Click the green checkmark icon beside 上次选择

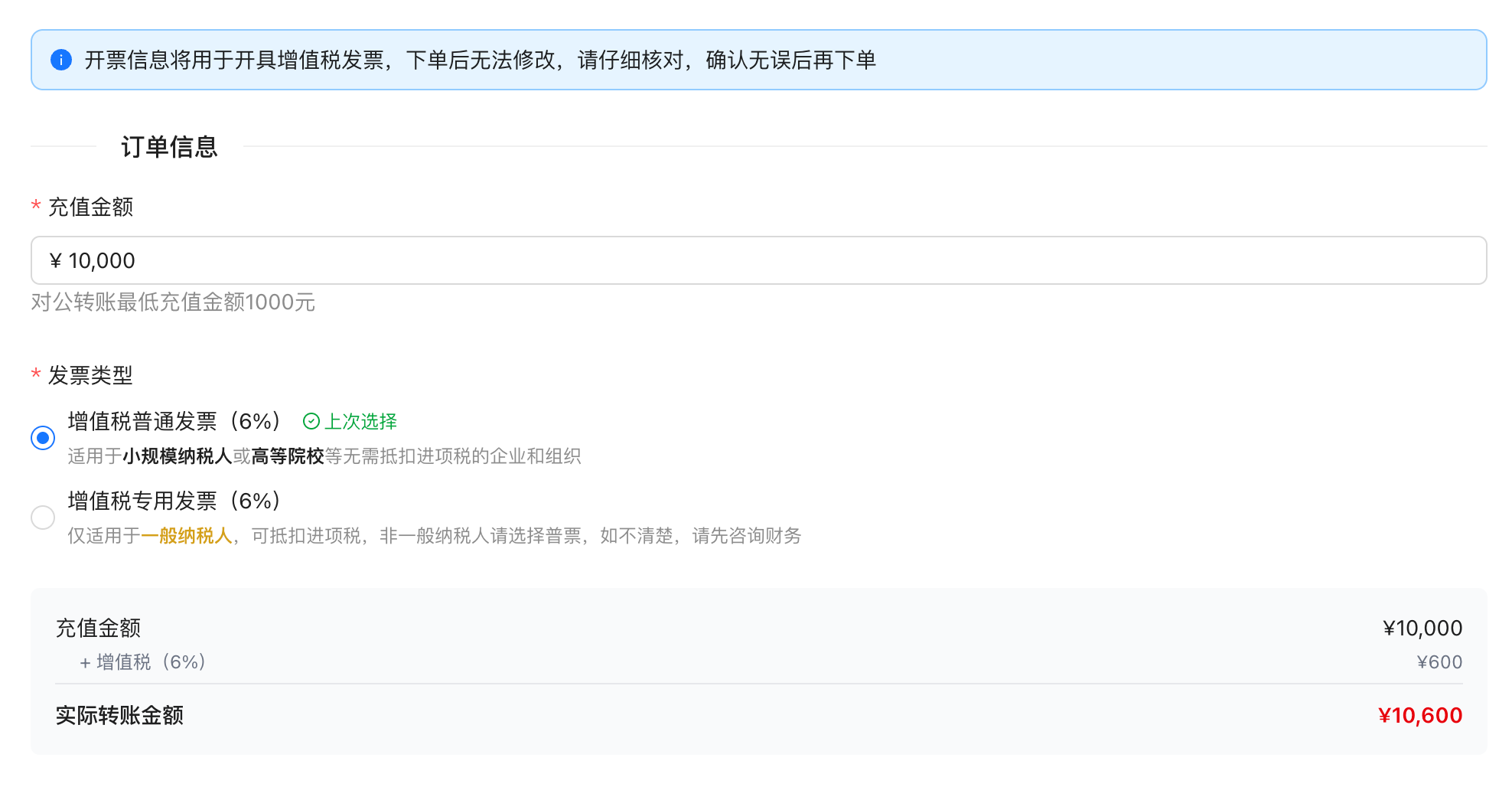pos(311,421)
